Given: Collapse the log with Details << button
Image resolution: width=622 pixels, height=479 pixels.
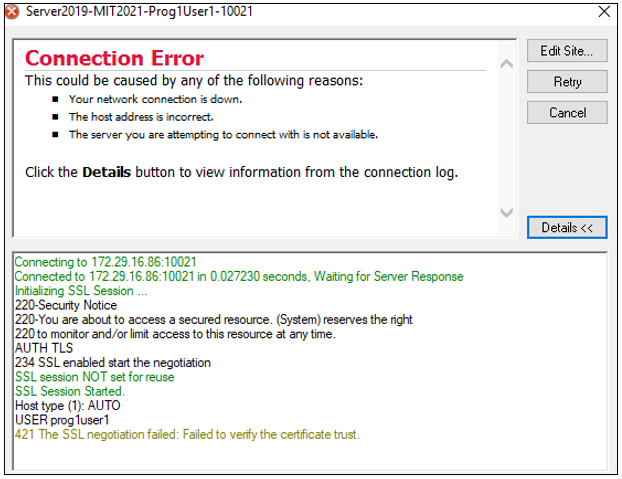Looking at the screenshot, I should pyautogui.click(x=566, y=228).
